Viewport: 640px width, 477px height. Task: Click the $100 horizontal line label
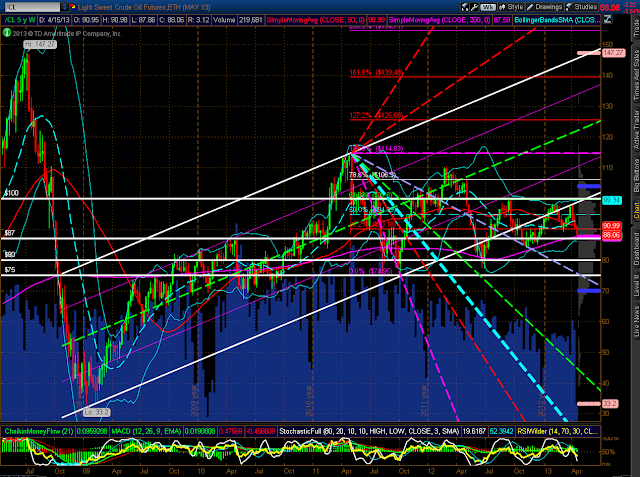(x=11, y=193)
